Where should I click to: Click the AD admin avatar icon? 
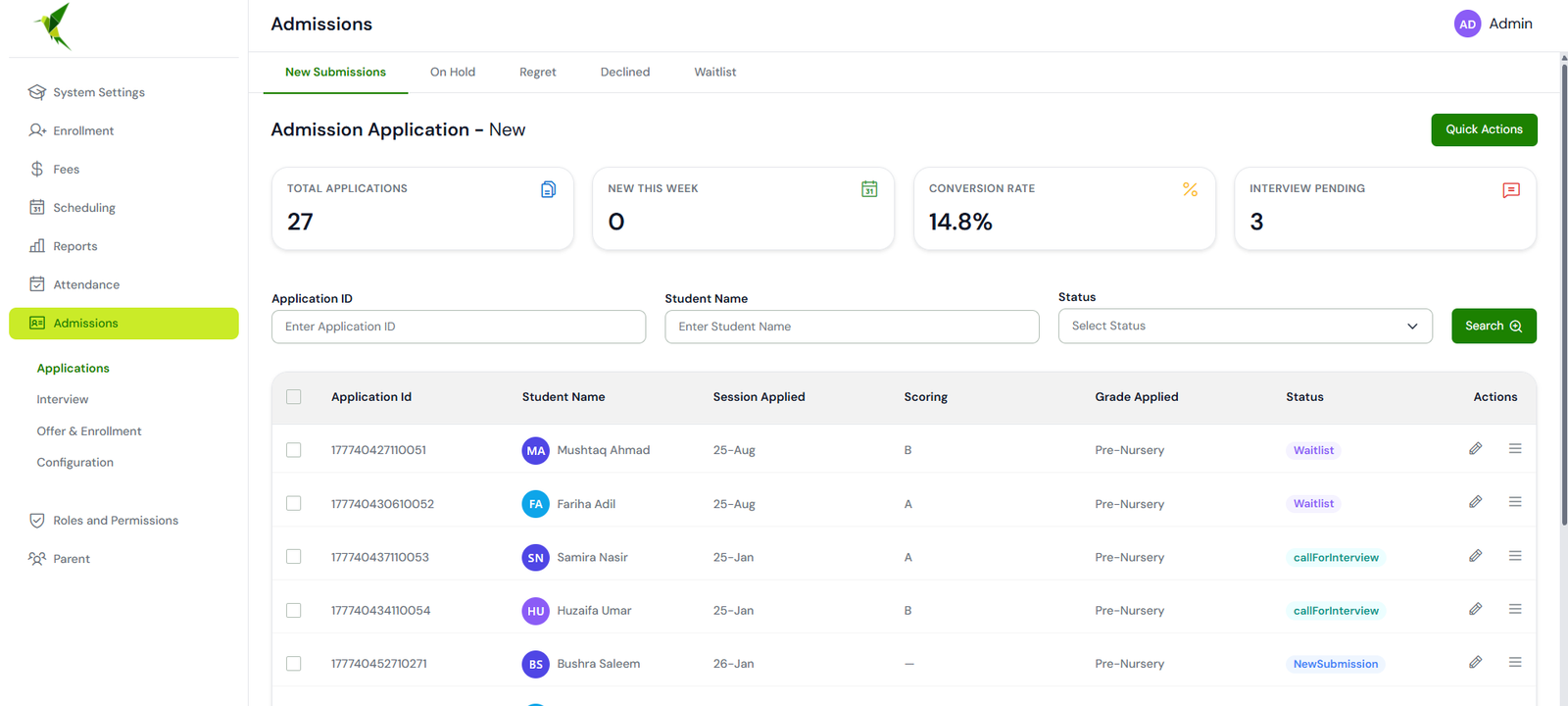(1467, 25)
